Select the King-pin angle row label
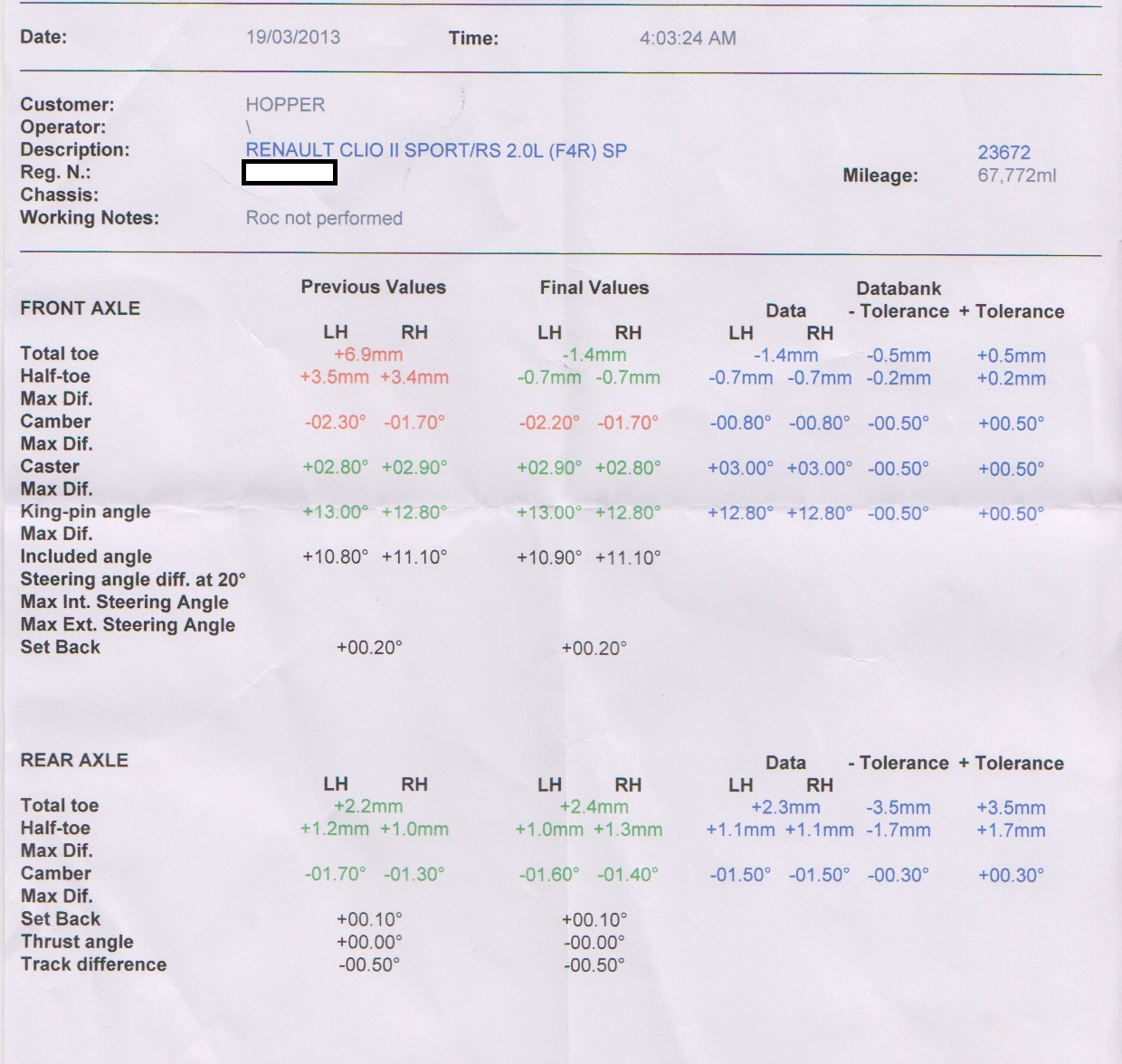This screenshot has height=1064, width=1122. pos(85,511)
